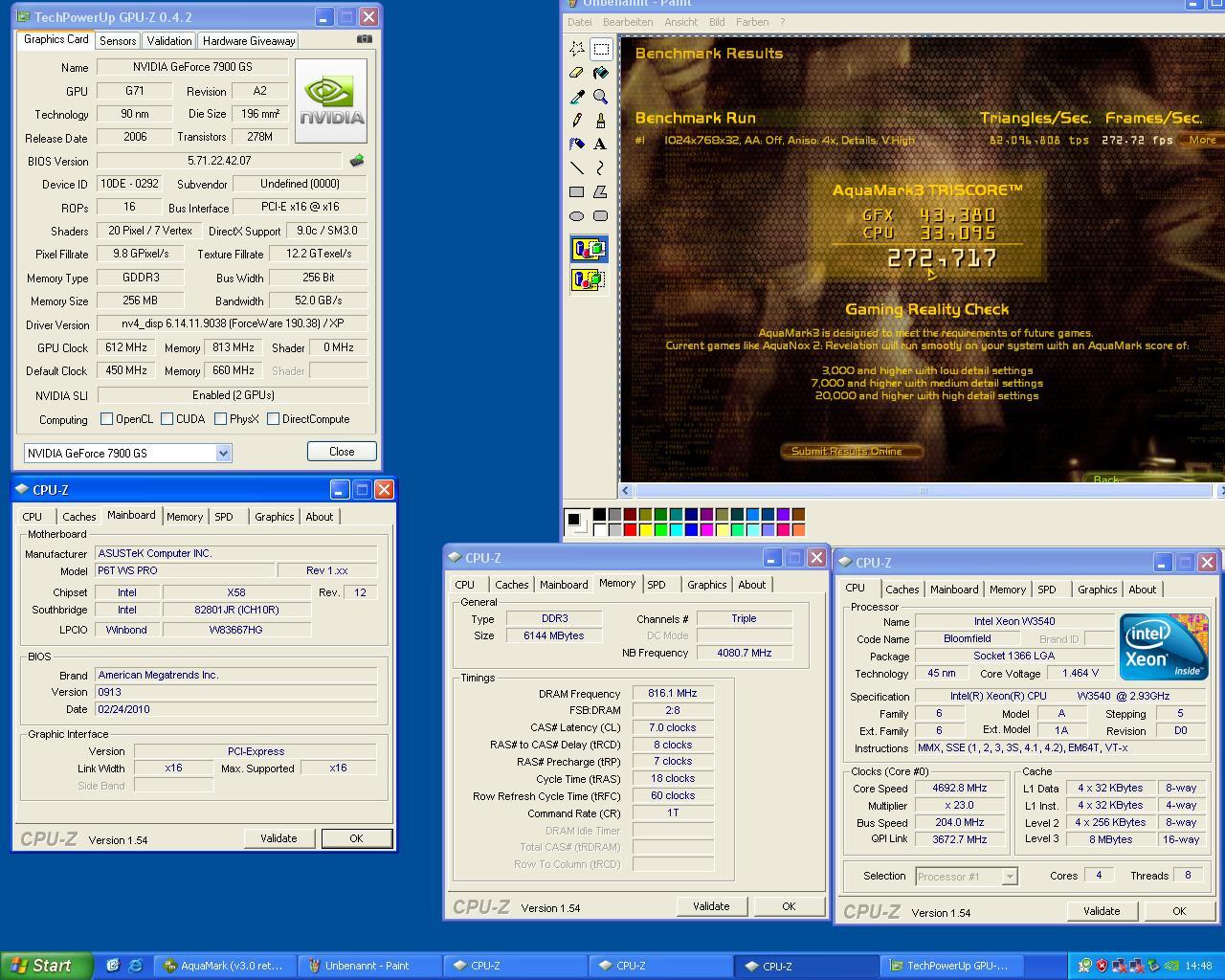1225x980 pixels.
Task: Pick the Eraser tool in Paint
Action: tap(577, 73)
